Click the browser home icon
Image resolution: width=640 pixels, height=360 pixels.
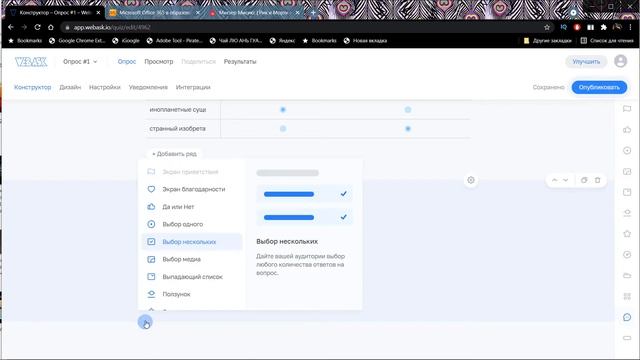tap(51, 27)
